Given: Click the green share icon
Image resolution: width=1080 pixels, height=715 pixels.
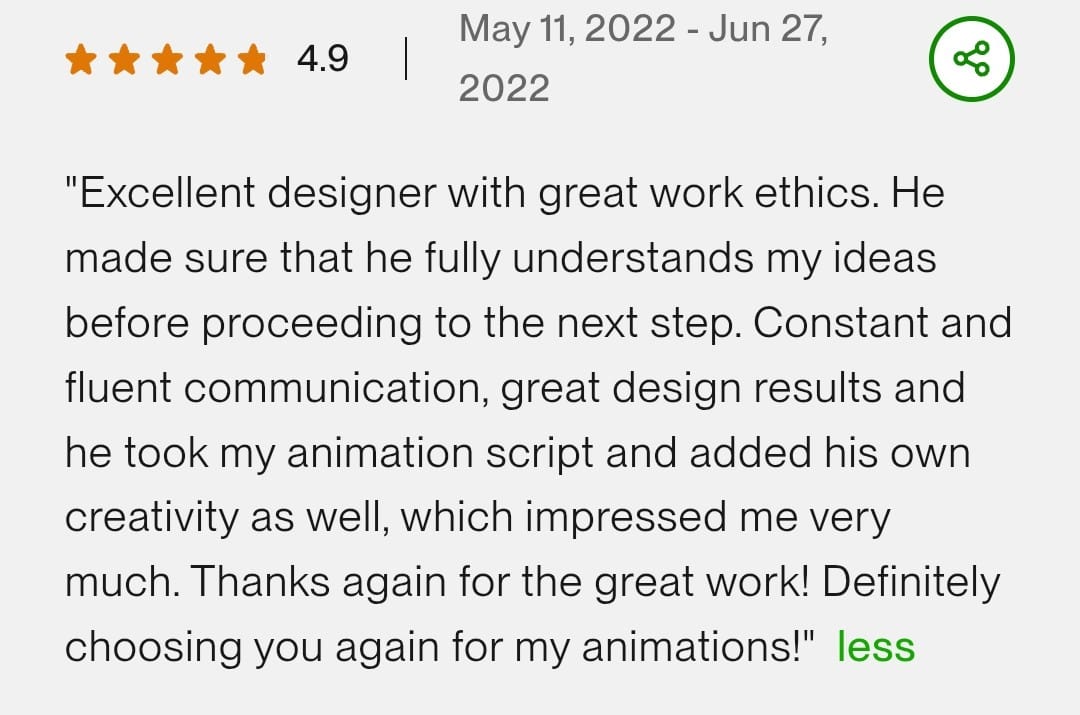Looking at the screenshot, I should (x=971, y=59).
